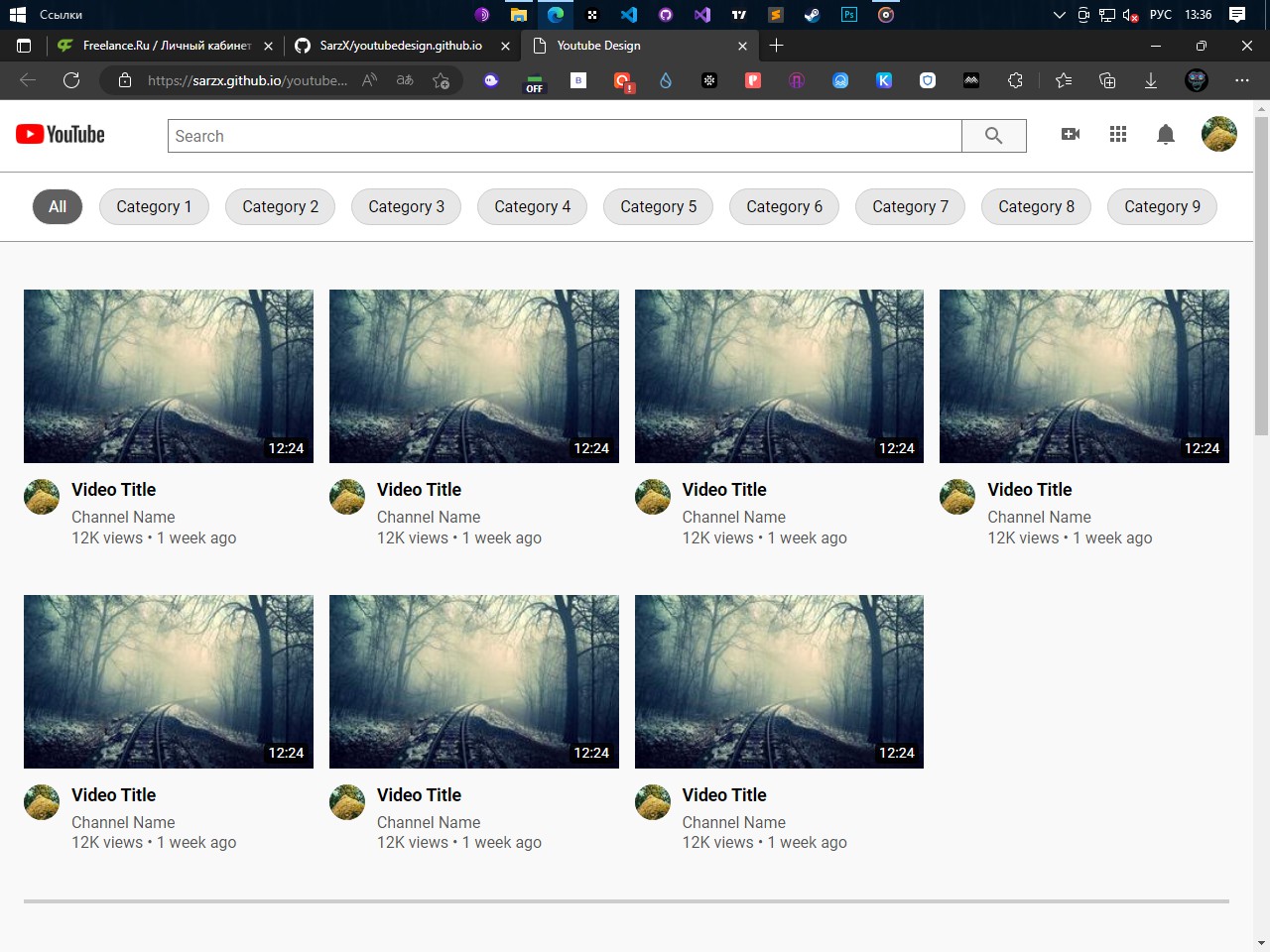This screenshot has height=952, width=1270.
Task: Open the browser extensions puzzle icon
Action: (x=1015, y=80)
